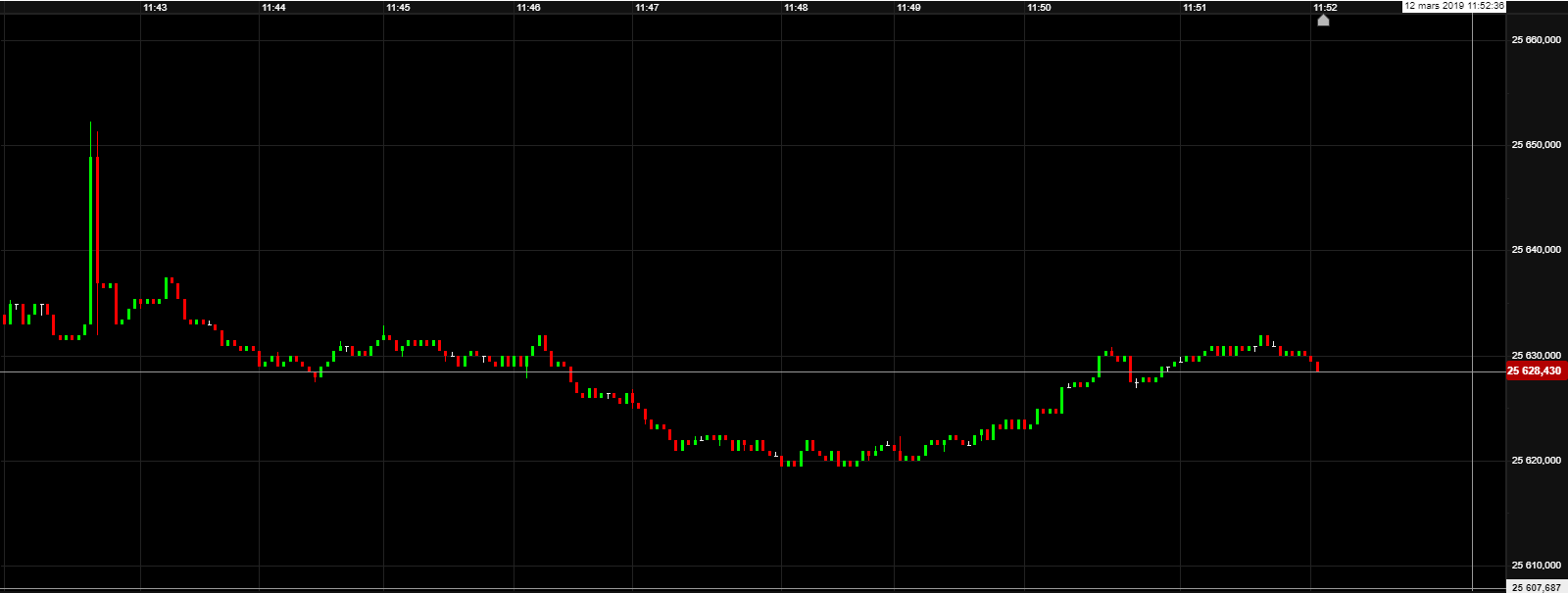Click the 11:46 time axis label
This screenshot has width=1568, height=593.
[528, 7]
